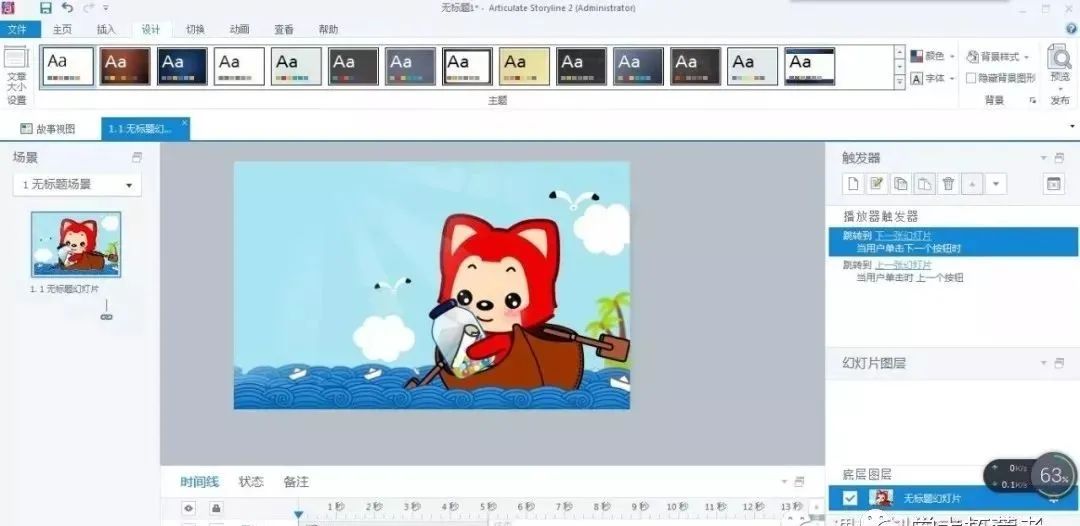Open the manage variables icon in 触发器 panel
Viewport: 1080px width, 526px height.
click(x=1053, y=183)
